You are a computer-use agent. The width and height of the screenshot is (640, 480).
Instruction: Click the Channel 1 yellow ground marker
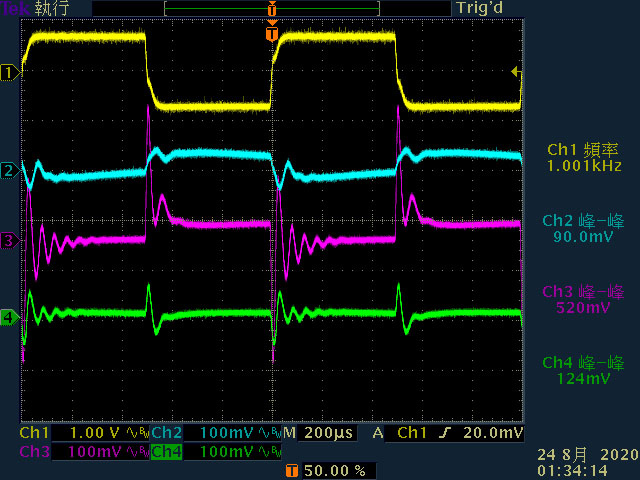coord(10,73)
